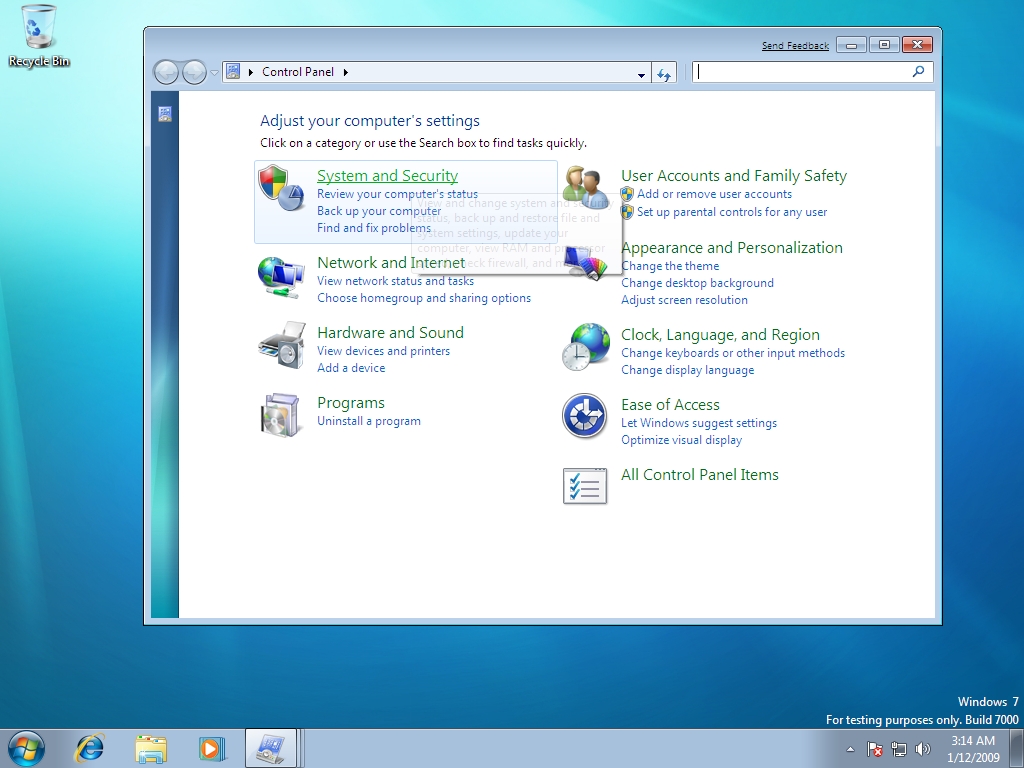
Task: Launch Internet Explorer from the taskbar
Action: click(89, 748)
